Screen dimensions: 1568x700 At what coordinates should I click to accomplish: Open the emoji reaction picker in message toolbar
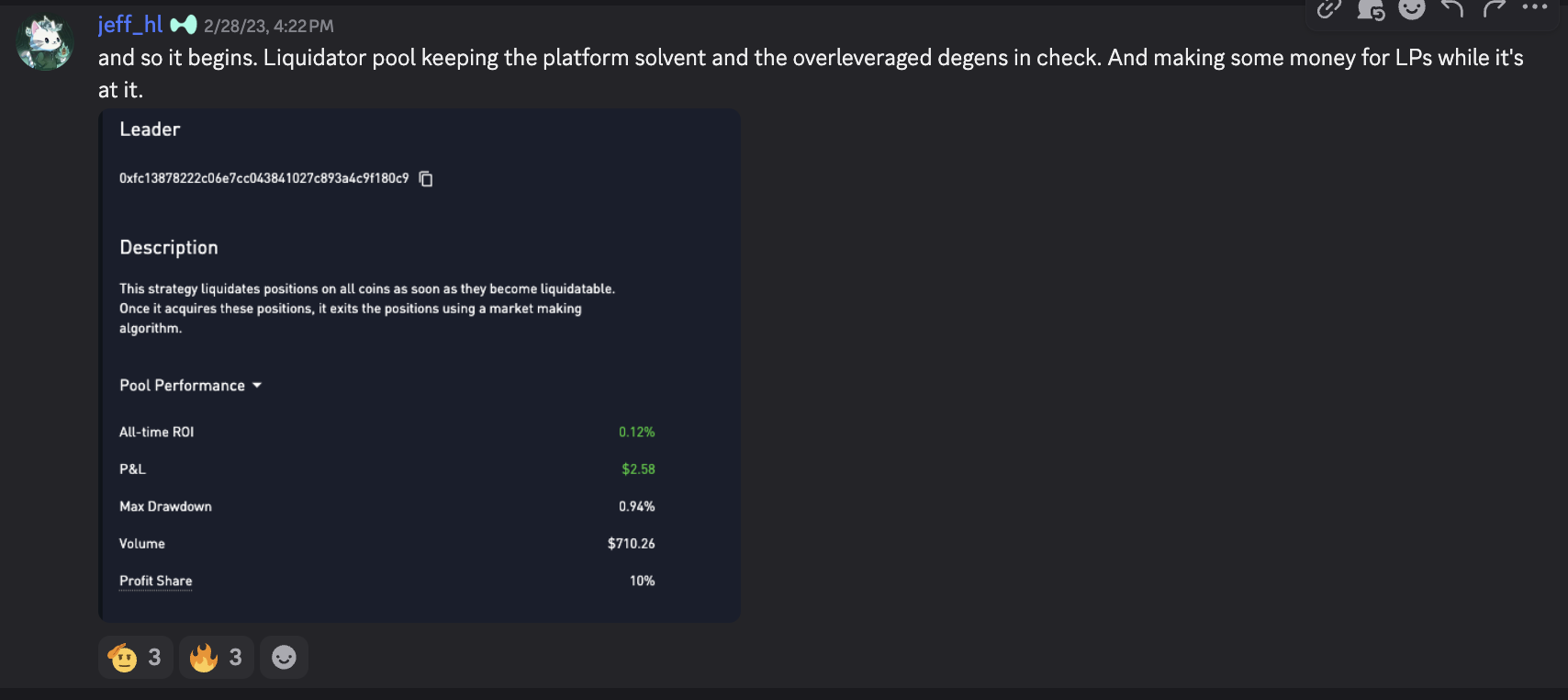[x=1412, y=9]
